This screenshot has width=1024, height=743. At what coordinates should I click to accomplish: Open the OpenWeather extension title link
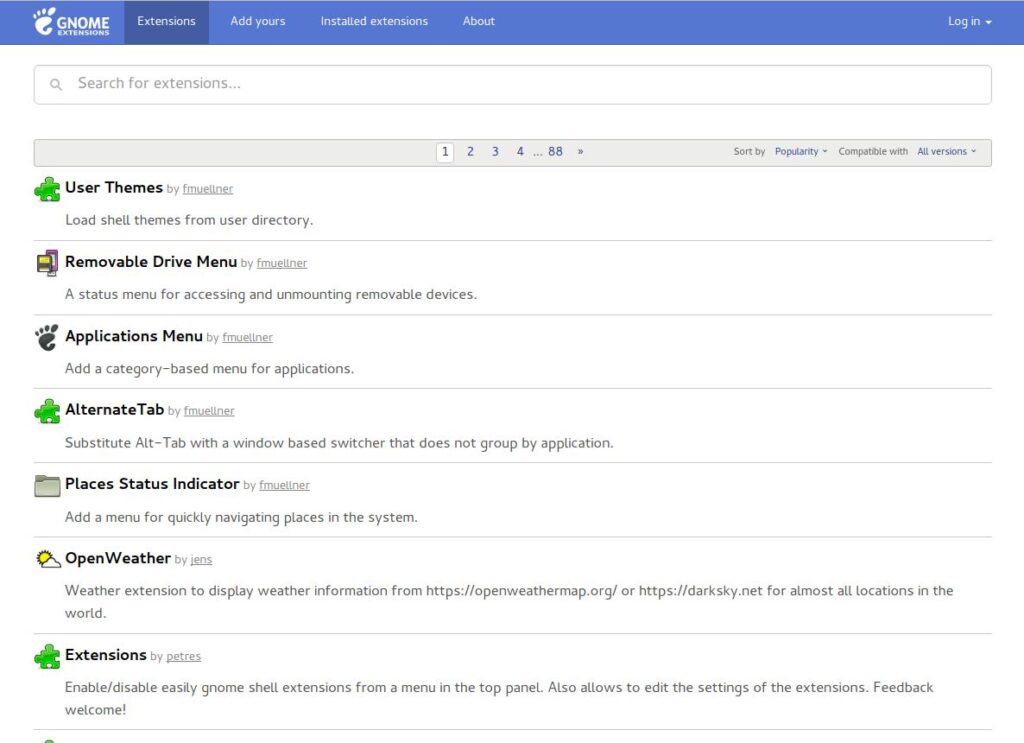[118, 558]
